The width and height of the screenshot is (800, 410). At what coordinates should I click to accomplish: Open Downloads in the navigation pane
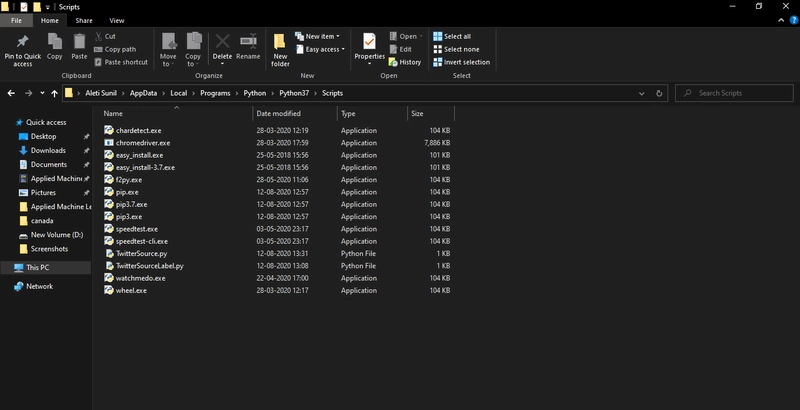click(x=48, y=150)
